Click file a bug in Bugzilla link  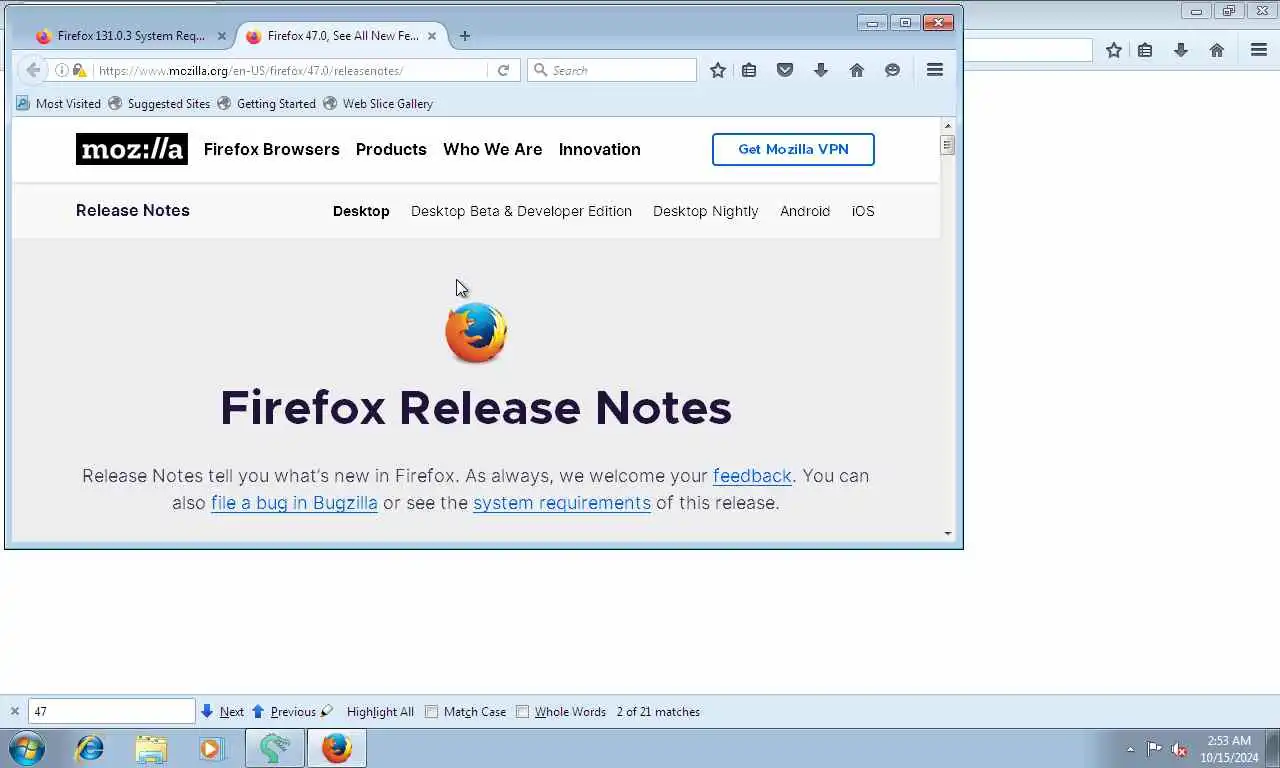(294, 503)
